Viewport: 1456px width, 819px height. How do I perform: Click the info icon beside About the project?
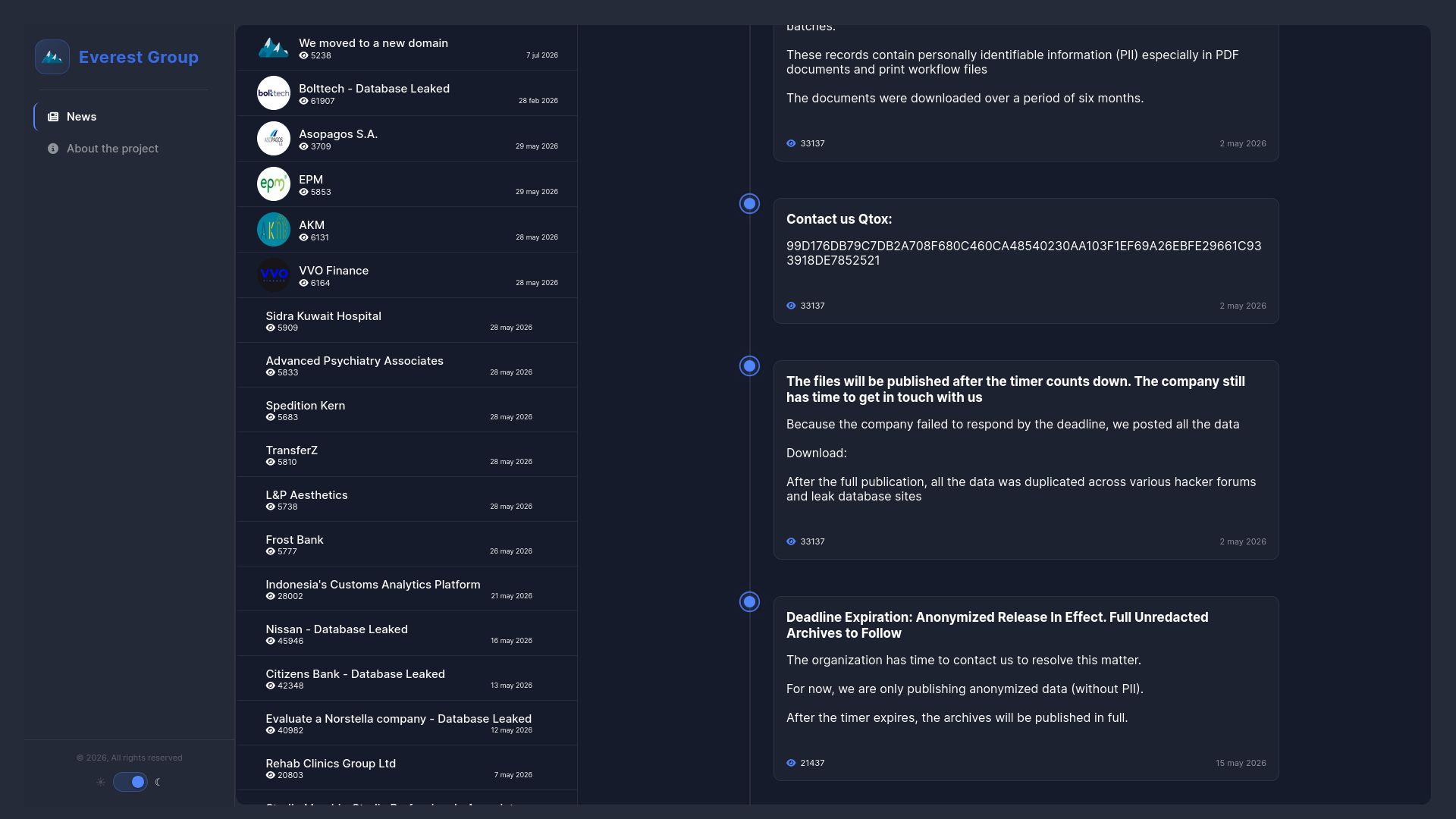(53, 149)
